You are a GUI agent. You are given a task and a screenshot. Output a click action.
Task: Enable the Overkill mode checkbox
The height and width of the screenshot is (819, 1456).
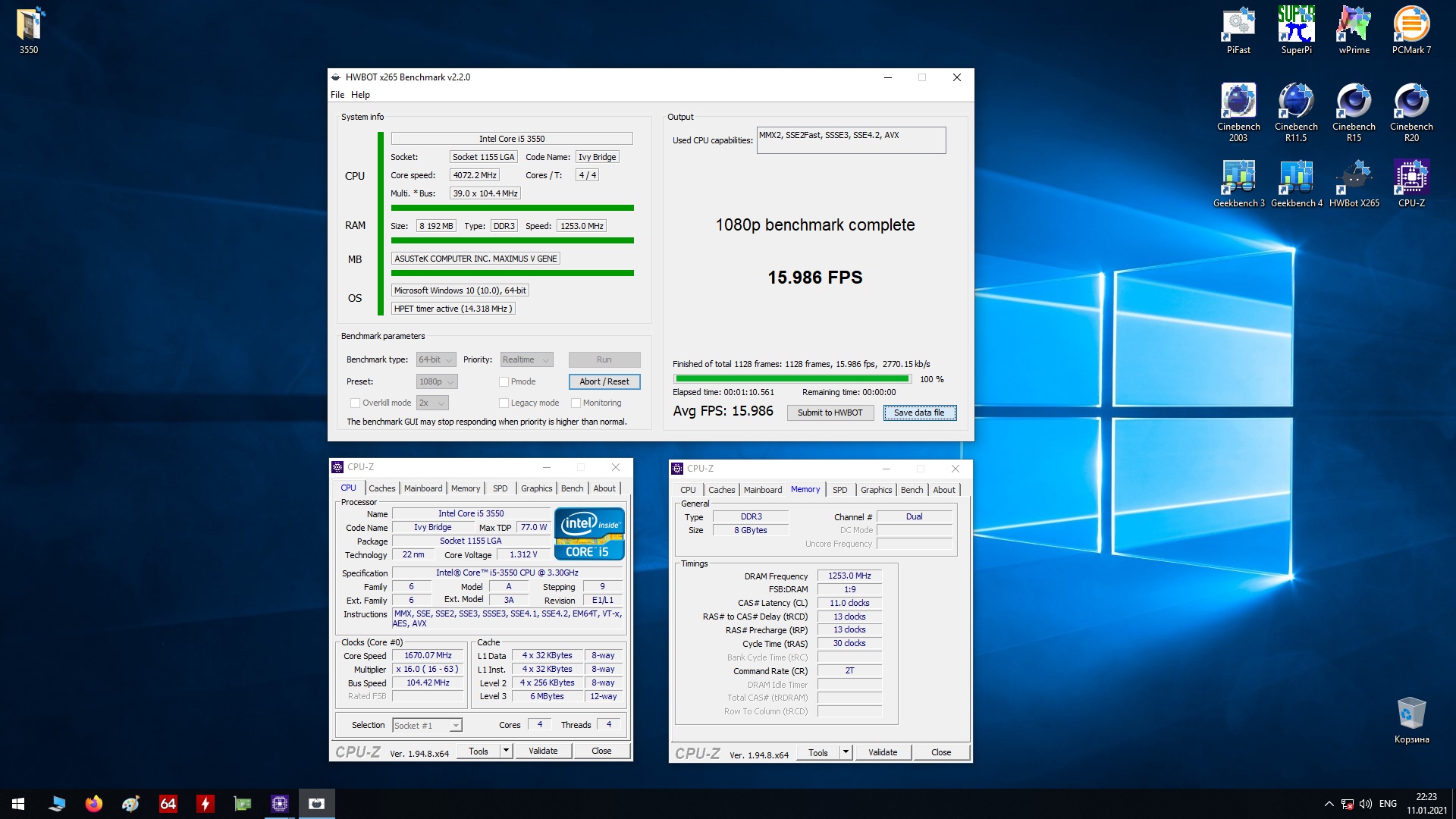coord(355,403)
